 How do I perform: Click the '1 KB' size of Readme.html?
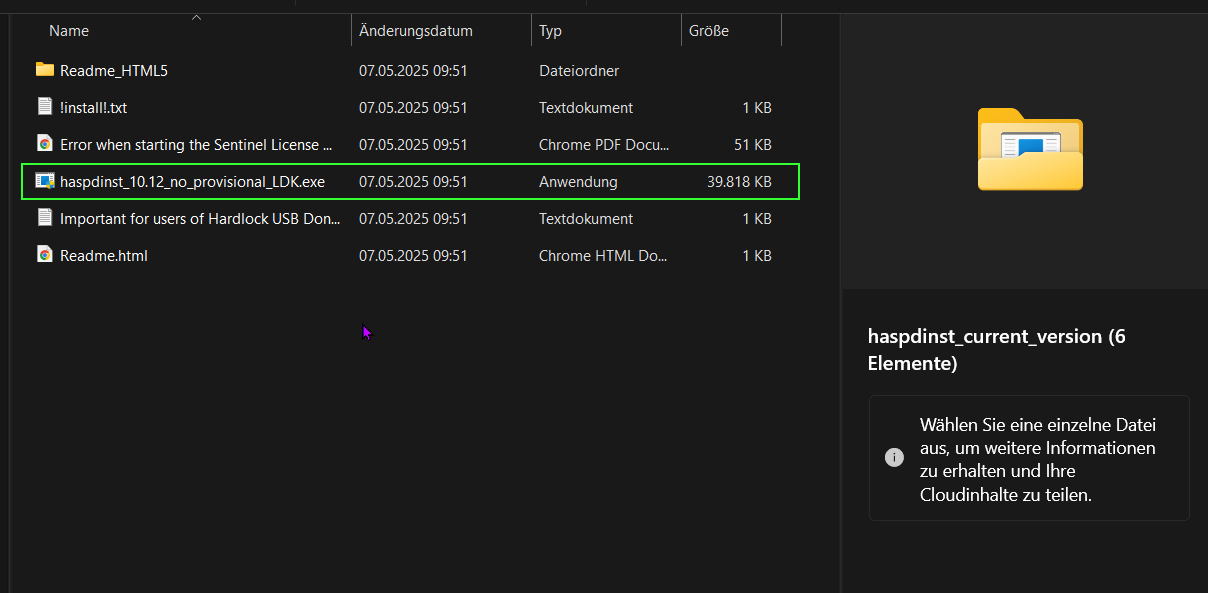click(757, 256)
